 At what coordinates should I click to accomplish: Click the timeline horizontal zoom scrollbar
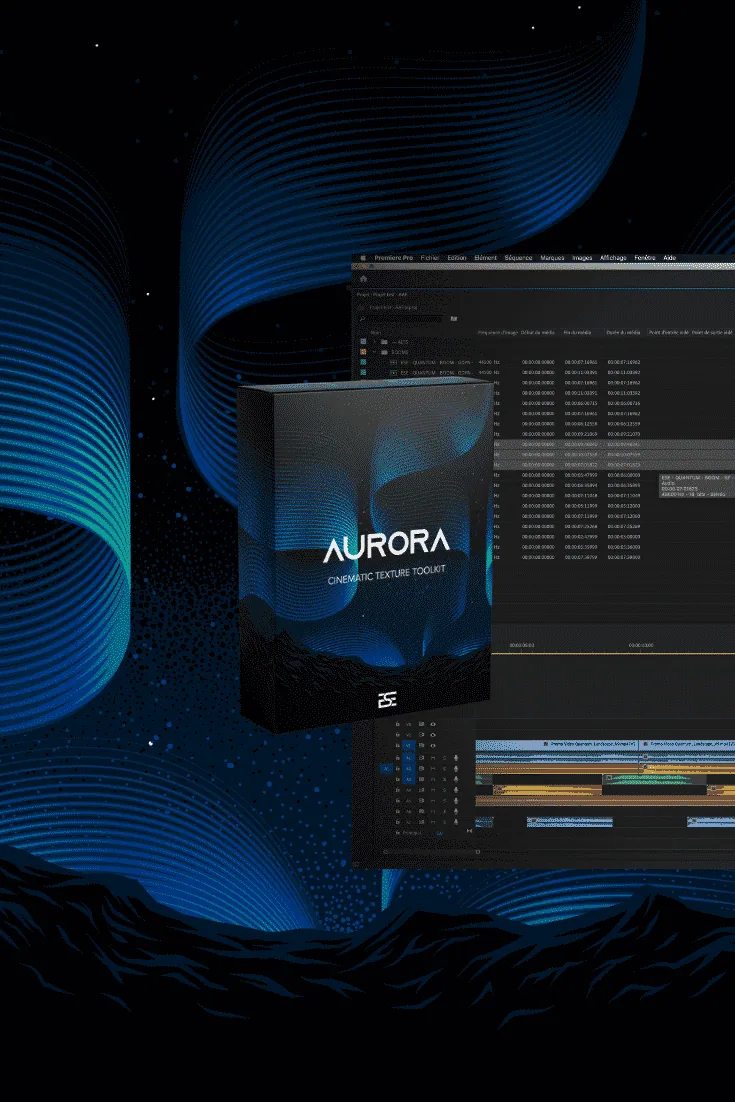[x=431, y=852]
